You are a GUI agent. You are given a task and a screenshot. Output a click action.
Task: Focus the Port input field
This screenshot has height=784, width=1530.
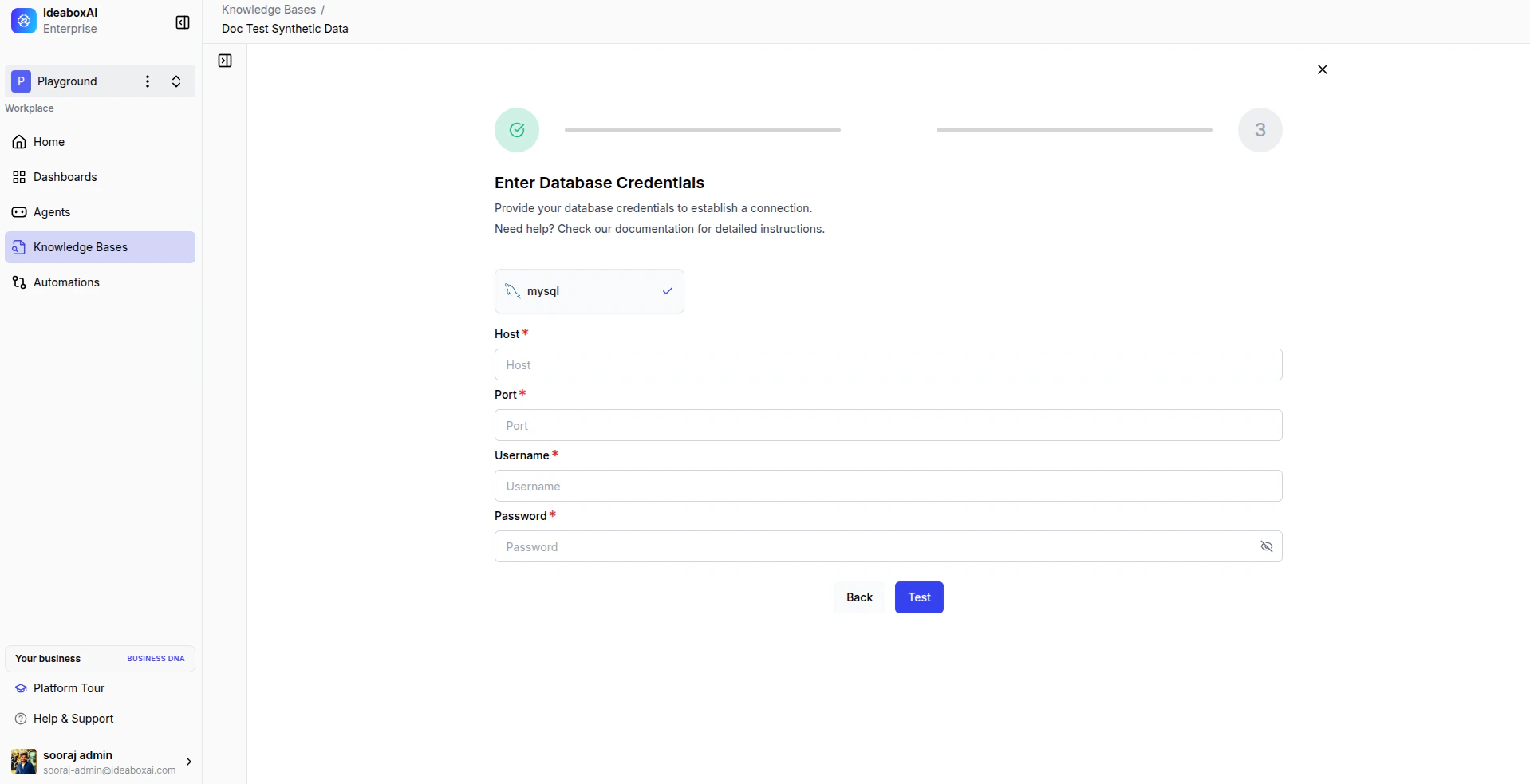point(889,425)
